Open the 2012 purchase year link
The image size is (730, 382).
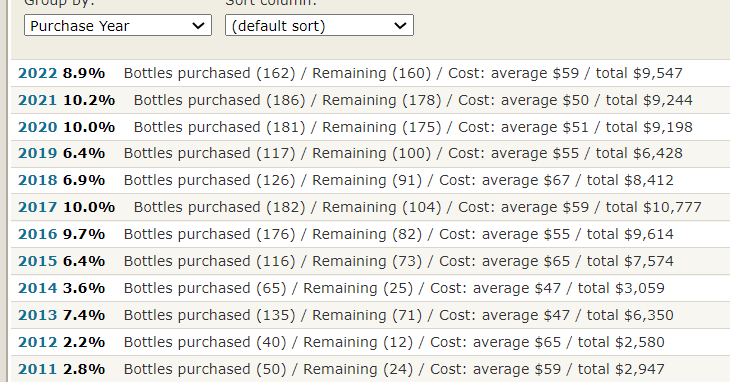pos(38,342)
